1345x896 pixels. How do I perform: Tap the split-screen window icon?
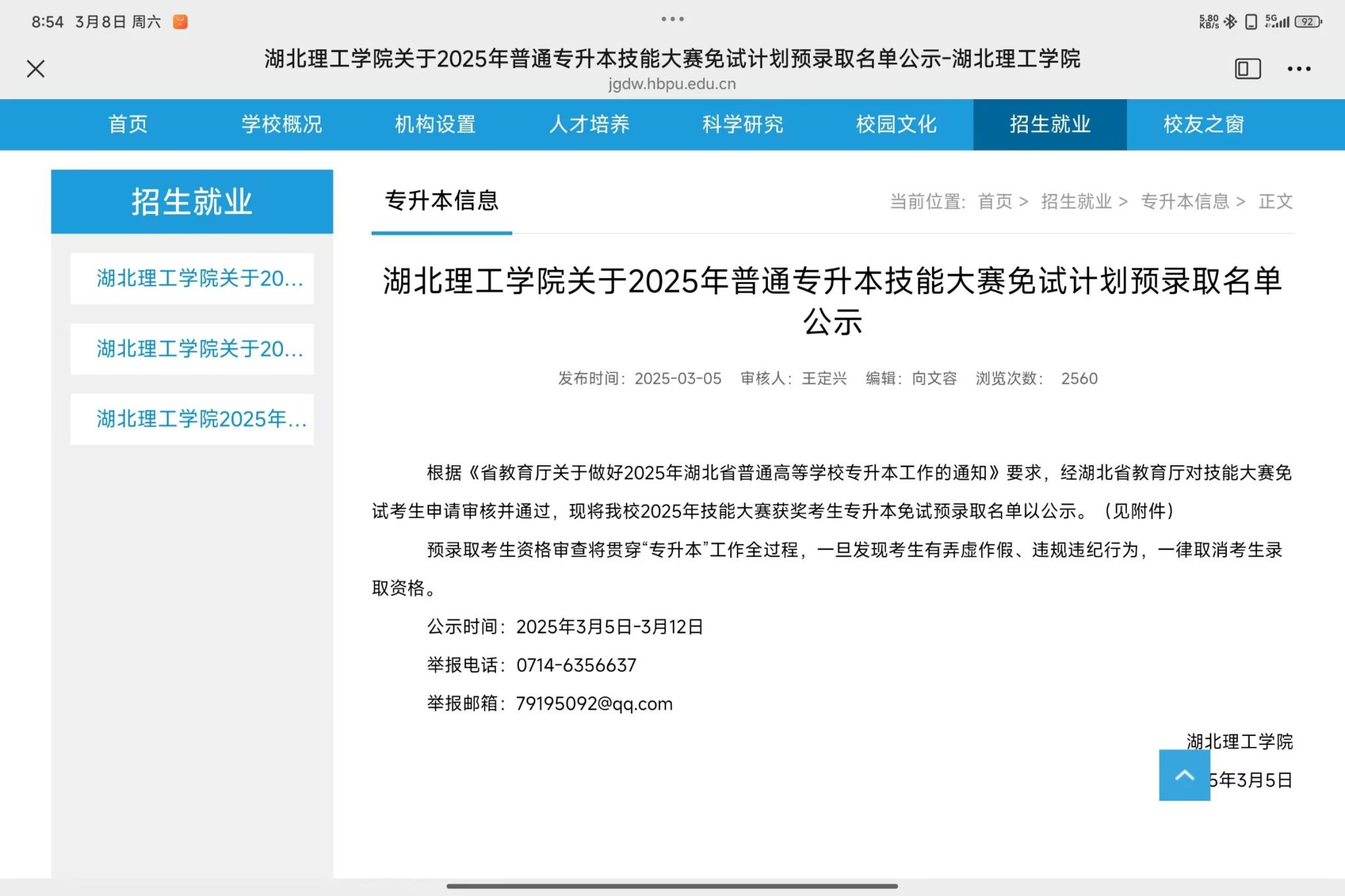1247,69
